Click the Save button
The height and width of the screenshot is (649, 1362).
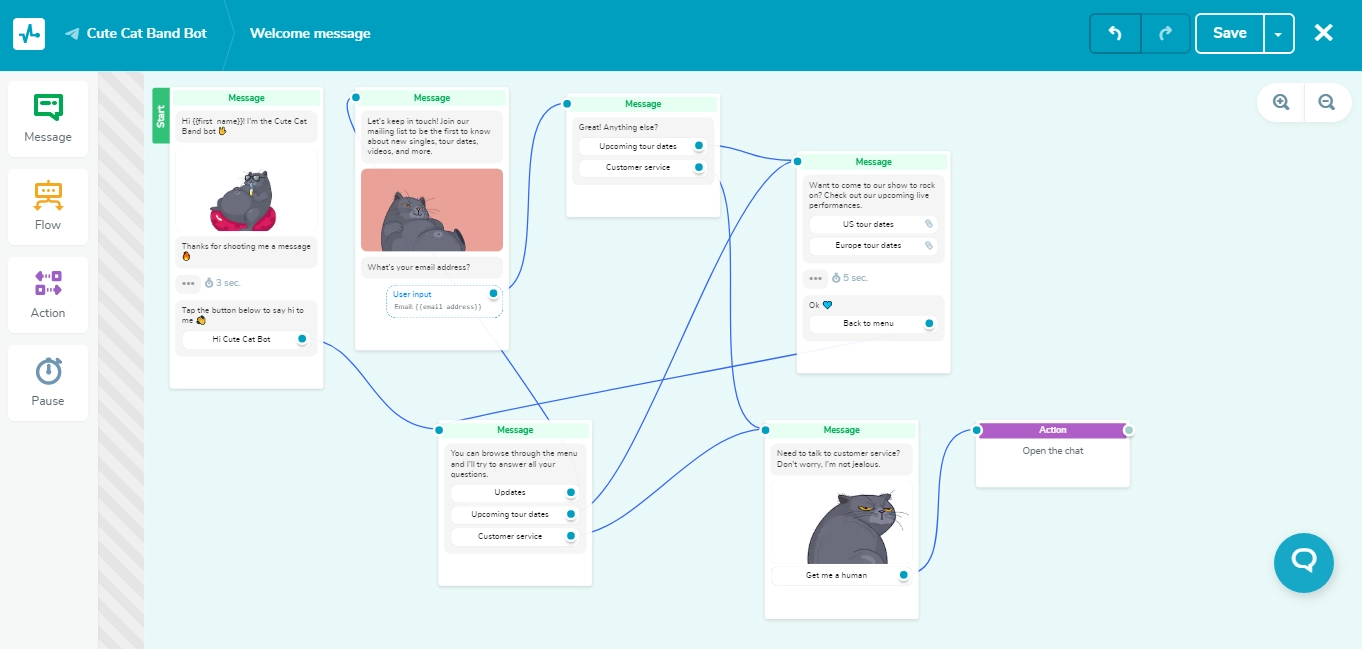tap(1229, 33)
